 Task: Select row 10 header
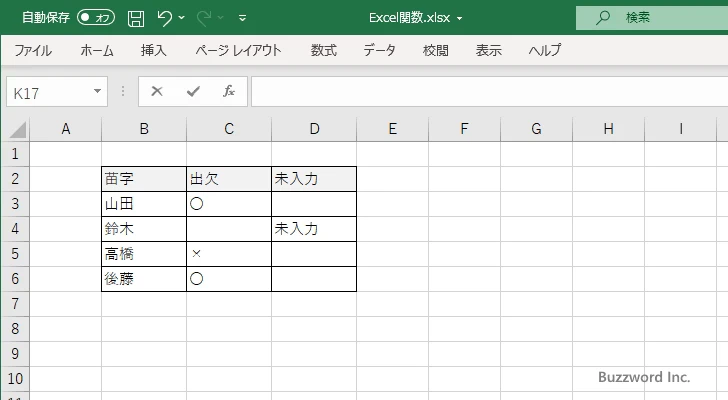pos(15,379)
